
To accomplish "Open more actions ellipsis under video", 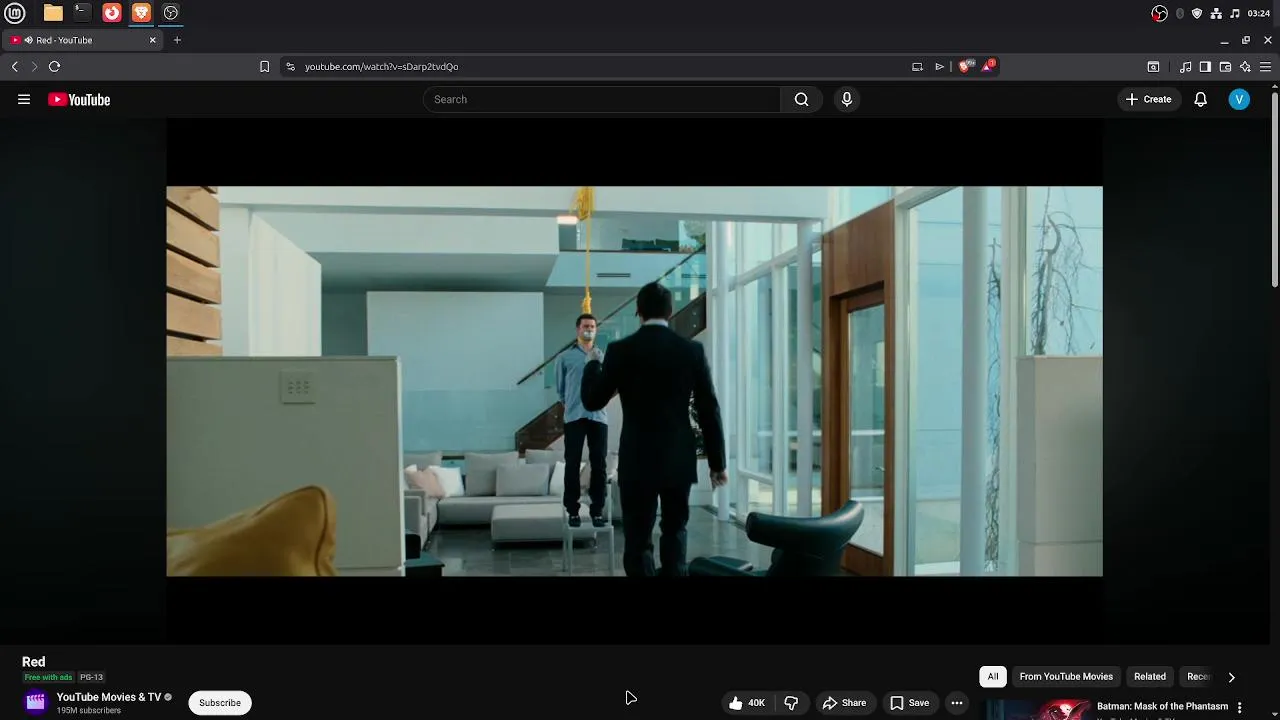I will point(957,703).
